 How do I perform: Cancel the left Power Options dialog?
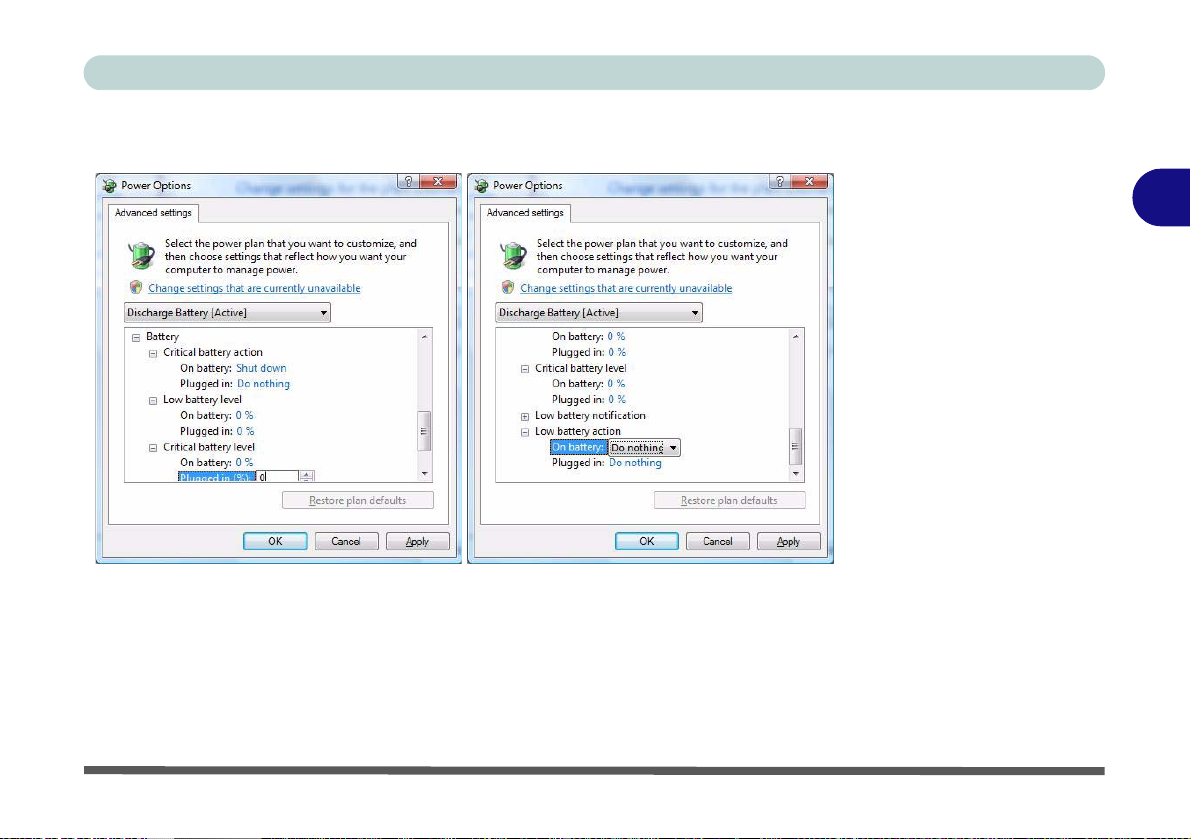346,541
